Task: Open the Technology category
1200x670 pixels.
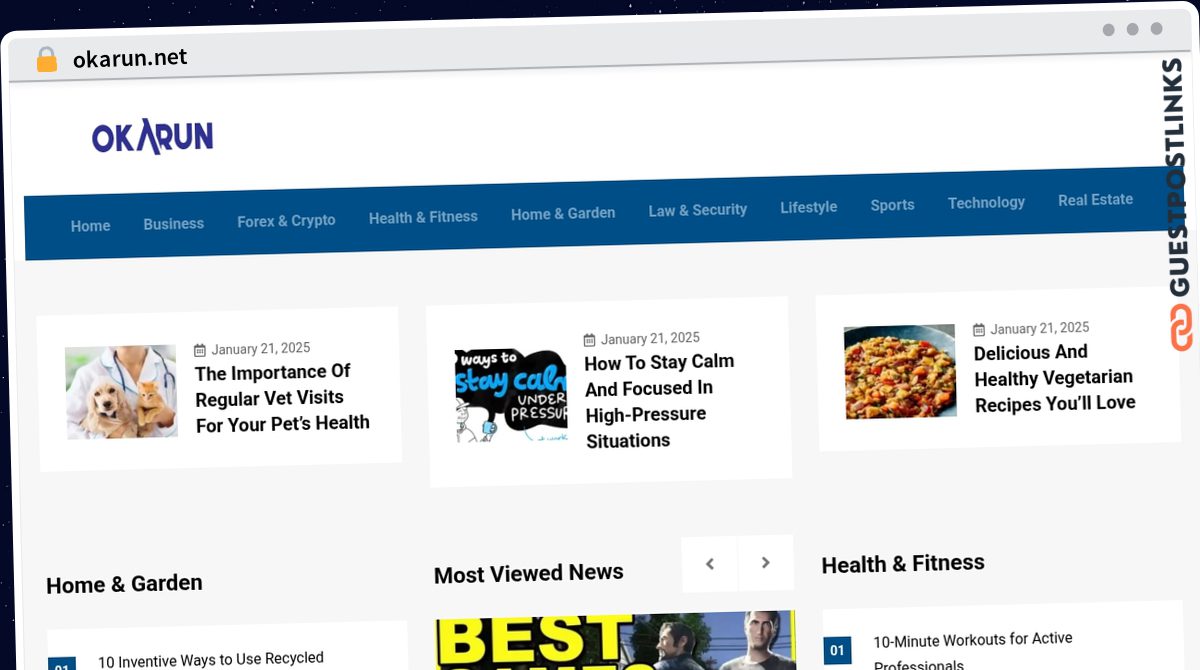Action: pyautogui.click(x=986, y=202)
